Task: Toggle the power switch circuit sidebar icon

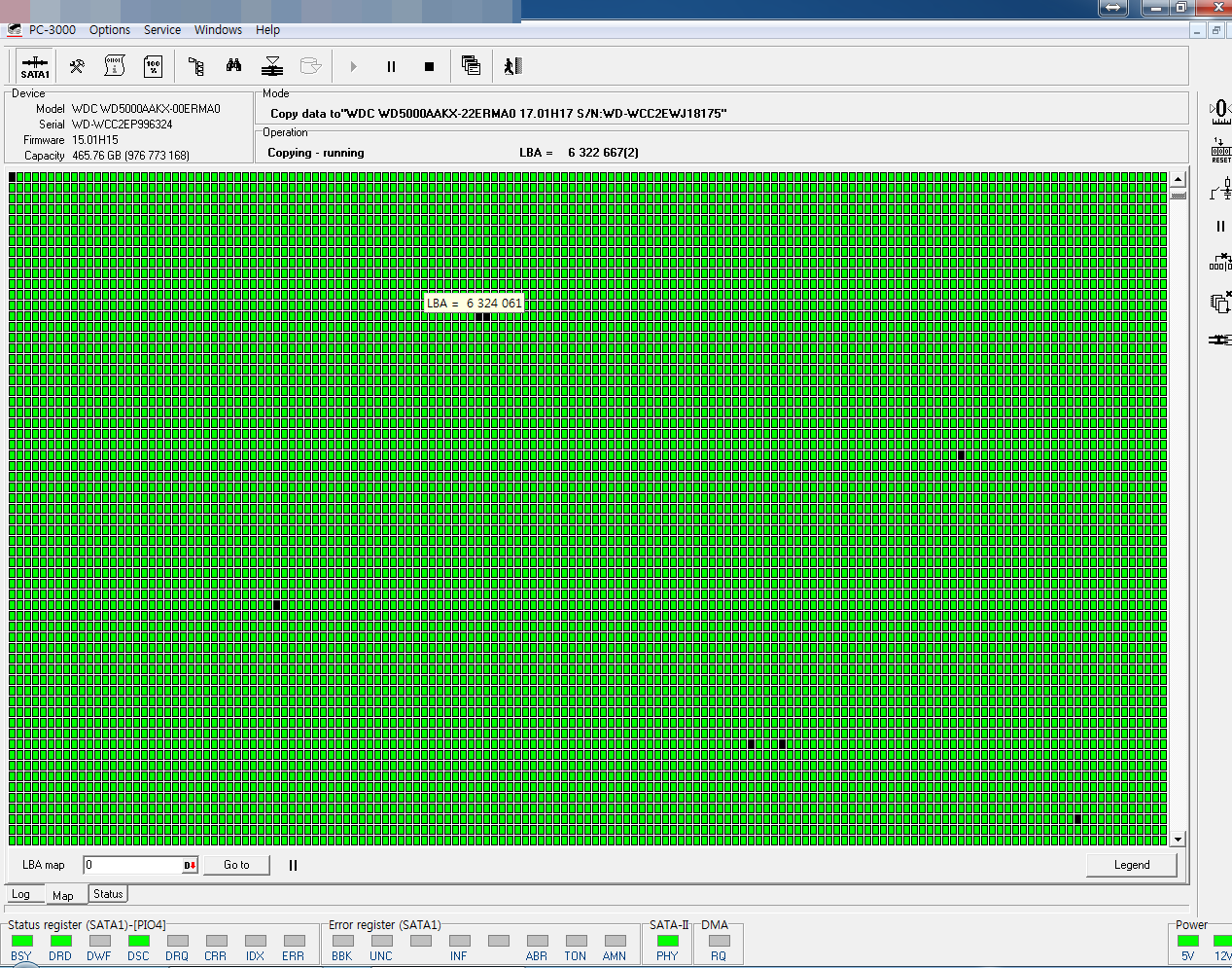Action: click(1220, 189)
